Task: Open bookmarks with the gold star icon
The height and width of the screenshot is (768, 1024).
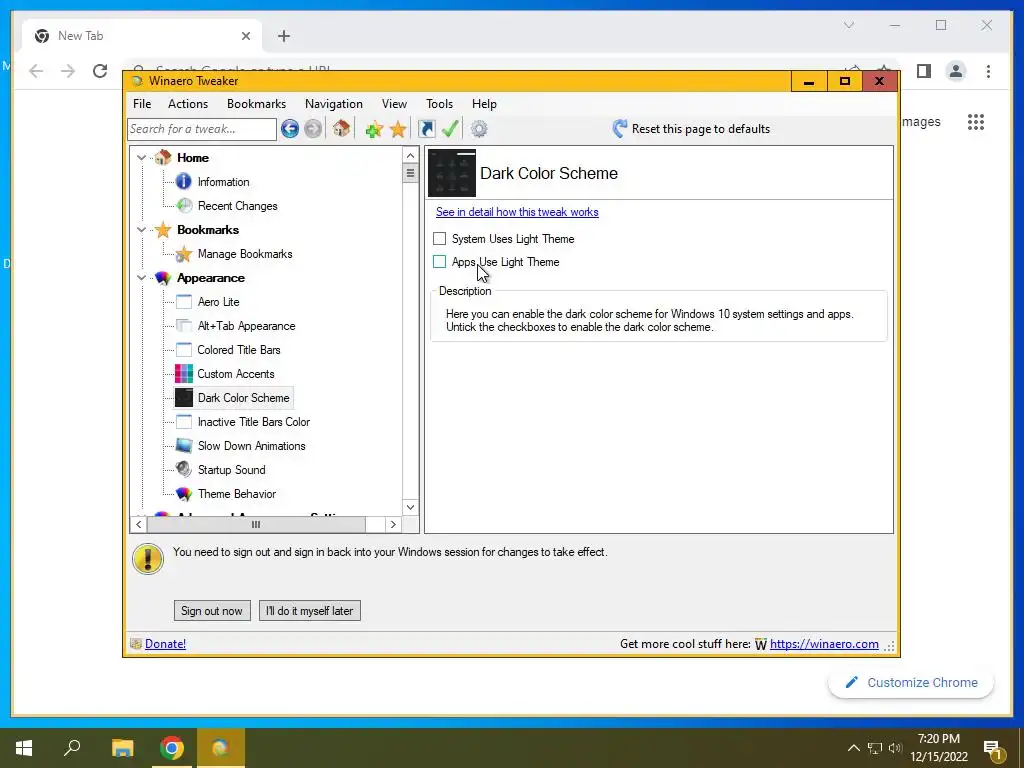Action: (398, 129)
